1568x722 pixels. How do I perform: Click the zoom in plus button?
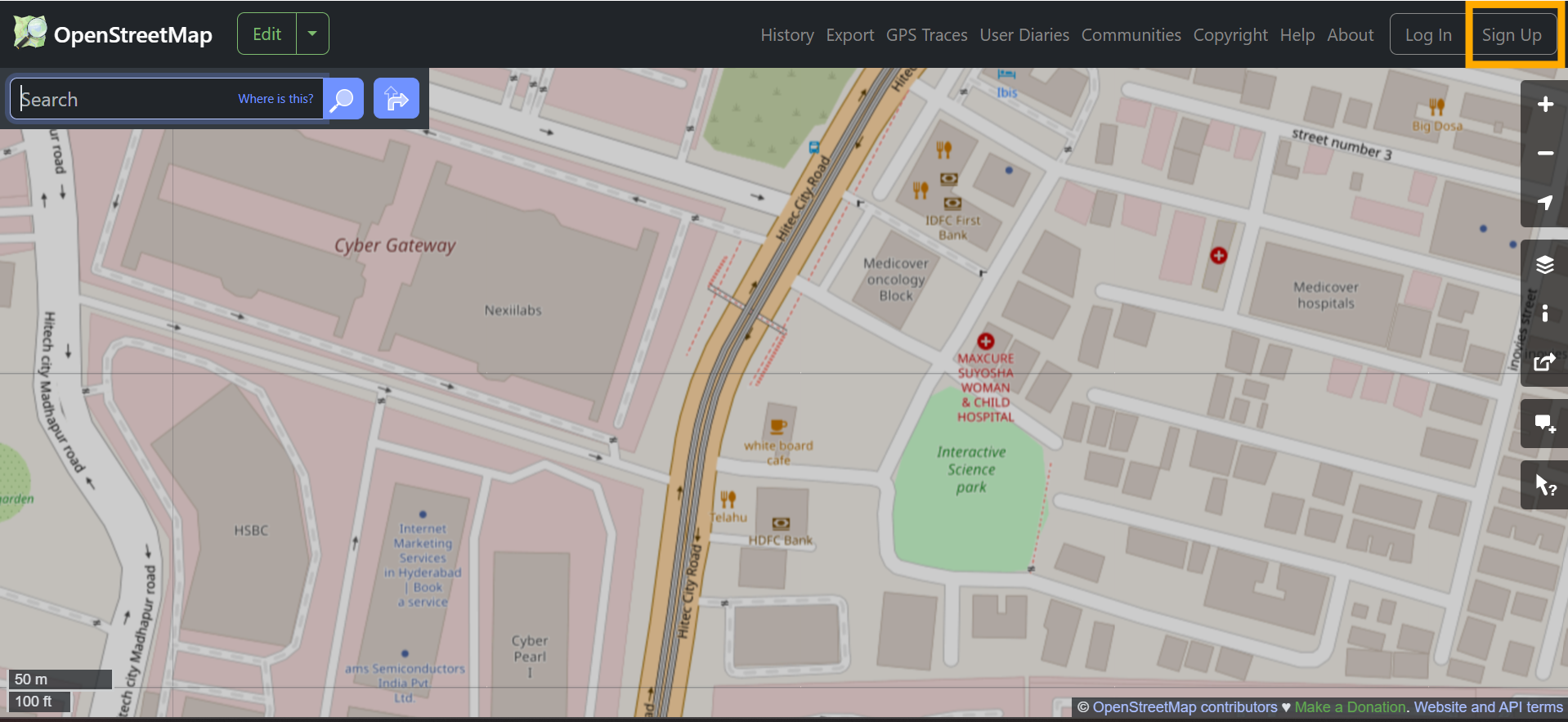point(1544,105)
